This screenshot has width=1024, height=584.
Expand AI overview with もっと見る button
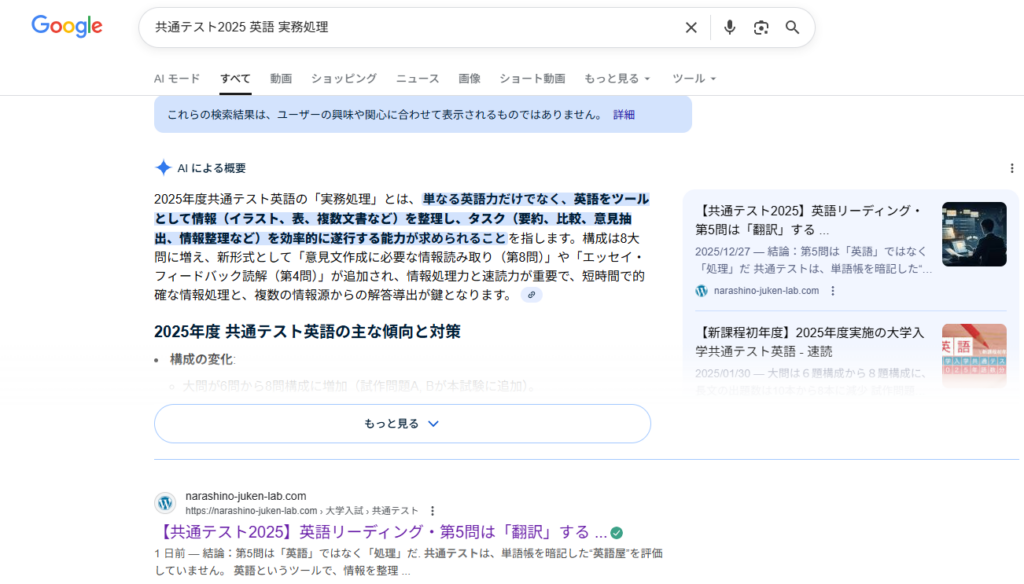pyautogui.click(x=402, y=424)
